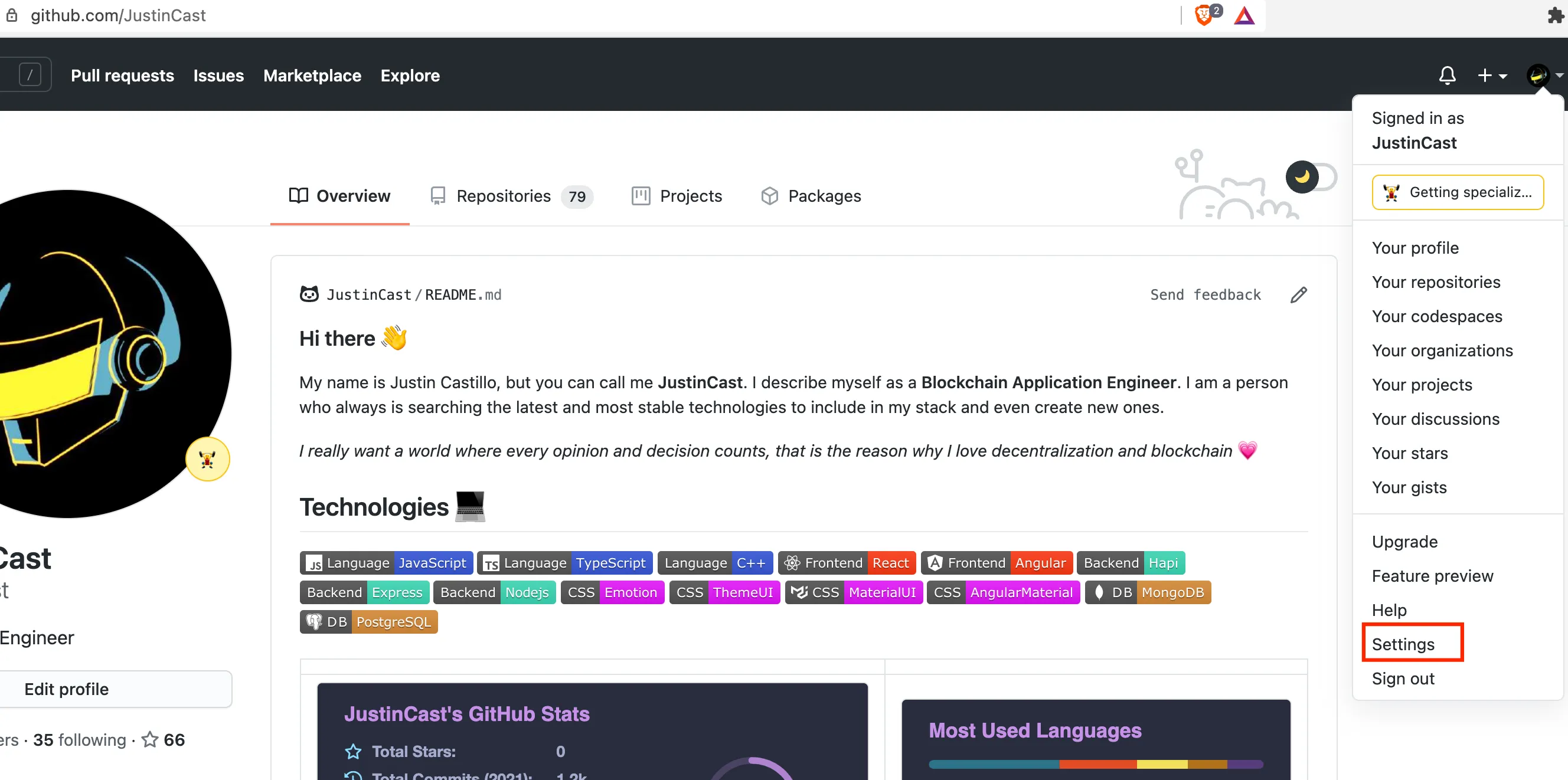This screenshot has height=780, width=1568.
Task: Open Help in the user menu
Action: click(x=1389, y=609)
